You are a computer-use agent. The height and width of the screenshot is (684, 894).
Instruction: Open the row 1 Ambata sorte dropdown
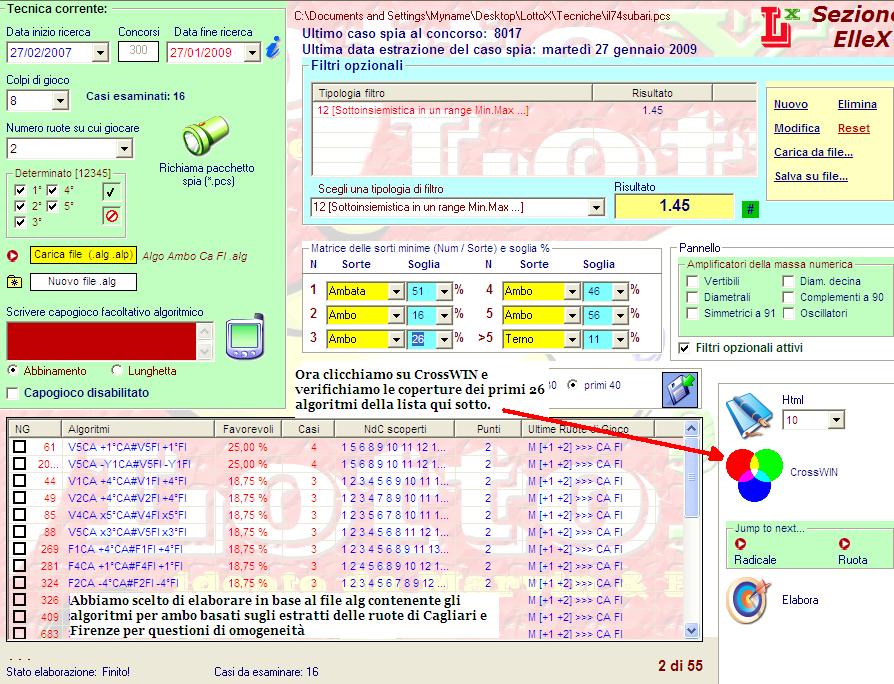pos(396,291)
